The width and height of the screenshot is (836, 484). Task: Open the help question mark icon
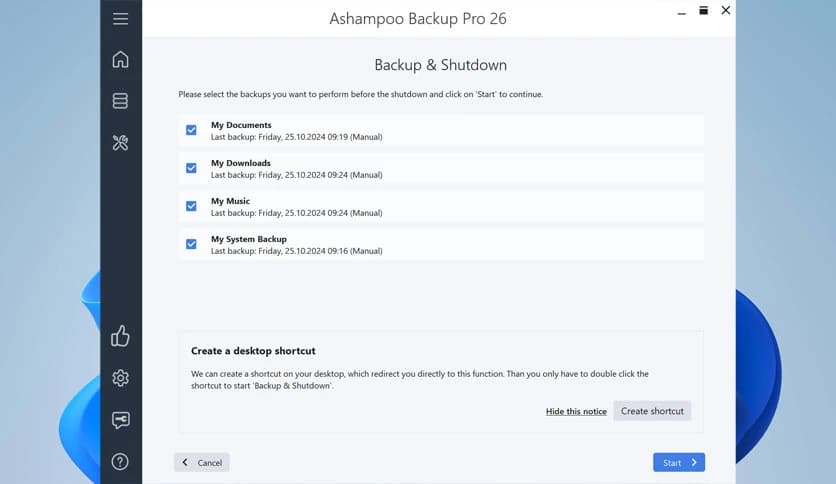pyautogui.click(x=120, y=462)
